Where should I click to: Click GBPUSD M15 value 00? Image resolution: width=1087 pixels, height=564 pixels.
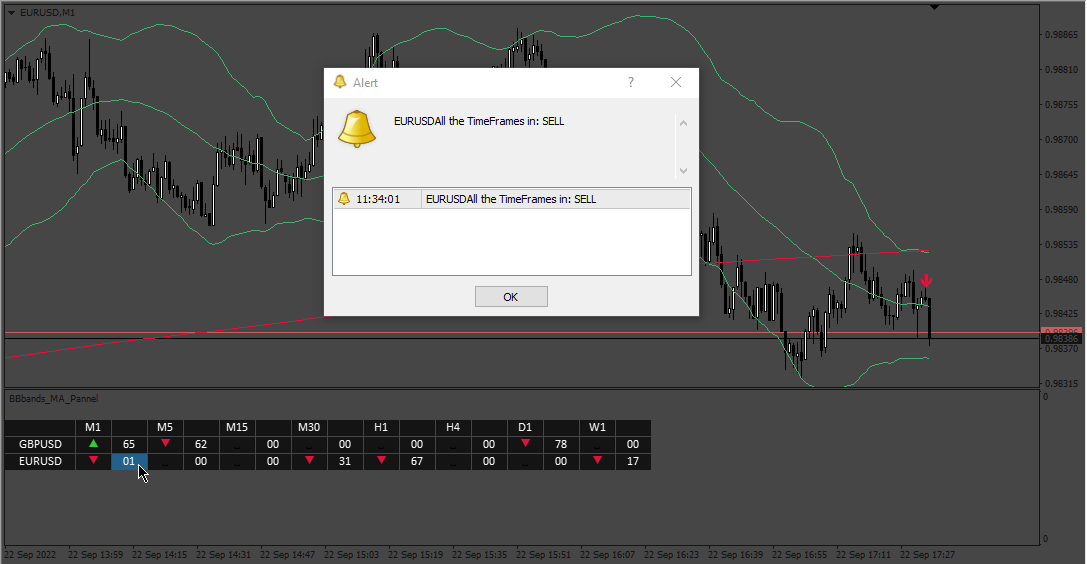273,444
